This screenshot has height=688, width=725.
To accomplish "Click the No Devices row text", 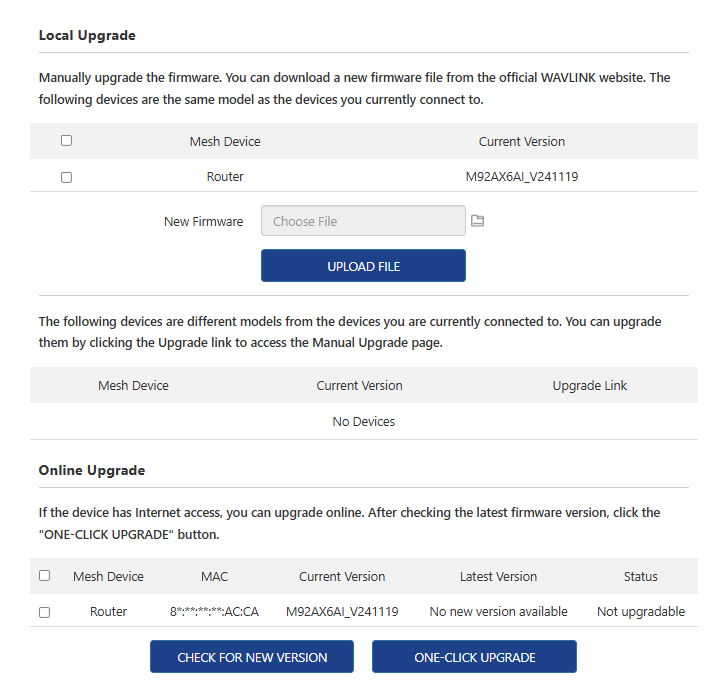I will [x=363, y=421].
